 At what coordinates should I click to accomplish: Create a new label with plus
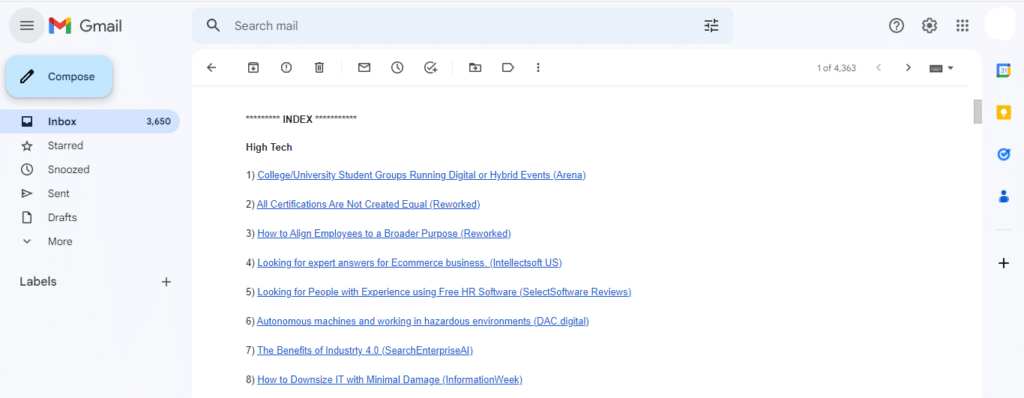tap(167, 282)
